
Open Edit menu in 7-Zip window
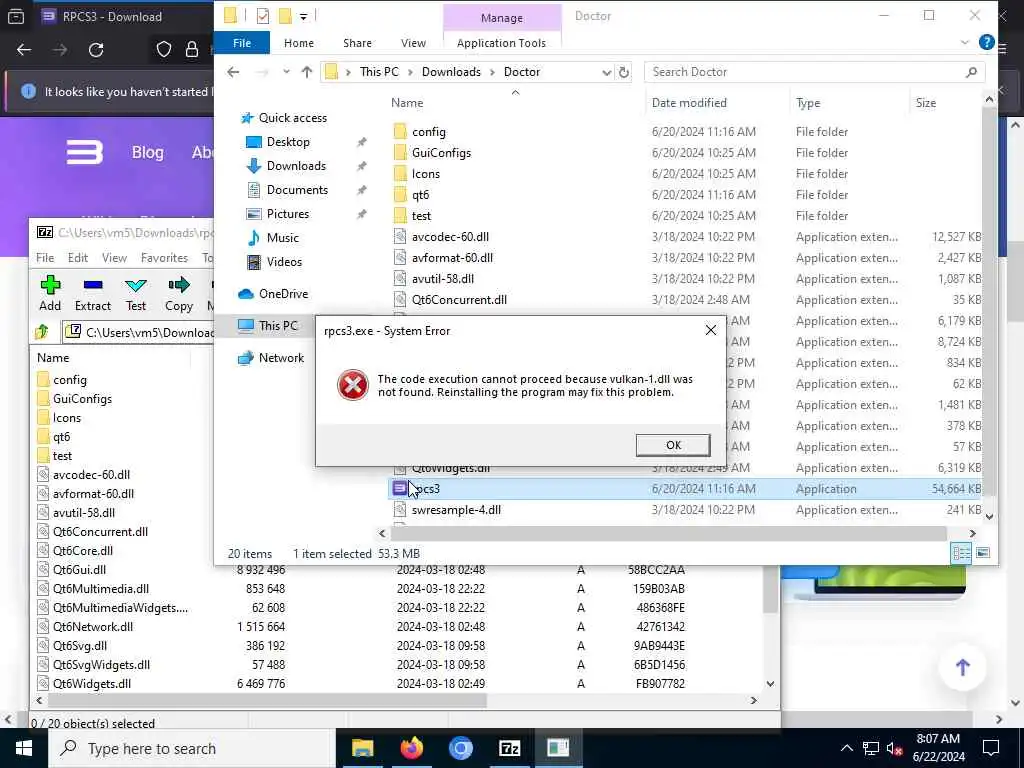(x=78, y=257)
